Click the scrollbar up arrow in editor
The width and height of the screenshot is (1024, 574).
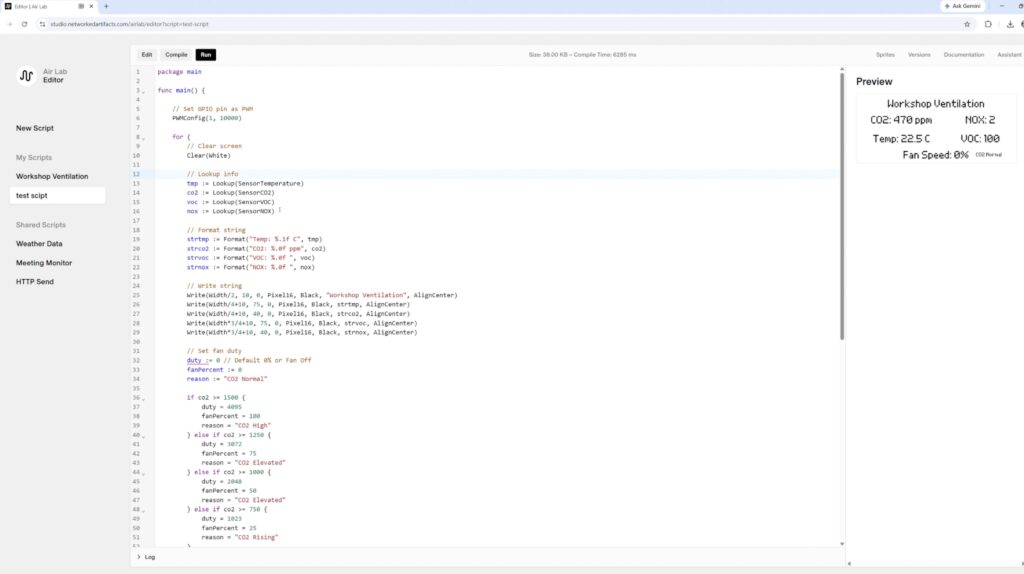(842, 69)
